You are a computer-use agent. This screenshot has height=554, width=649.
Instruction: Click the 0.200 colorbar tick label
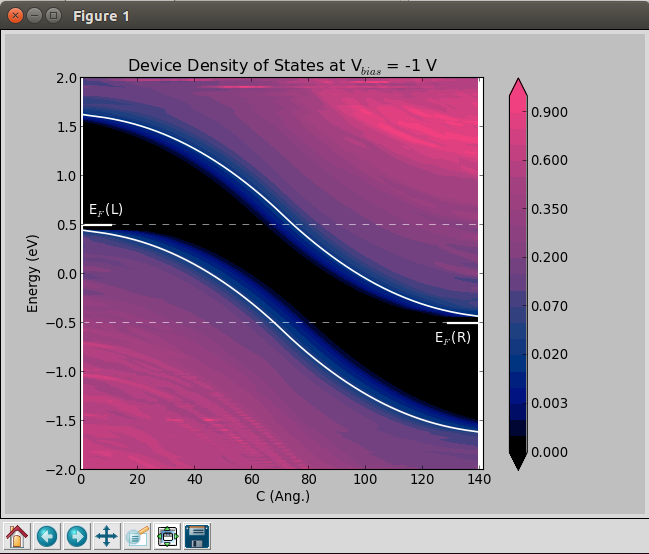(549, 257)
